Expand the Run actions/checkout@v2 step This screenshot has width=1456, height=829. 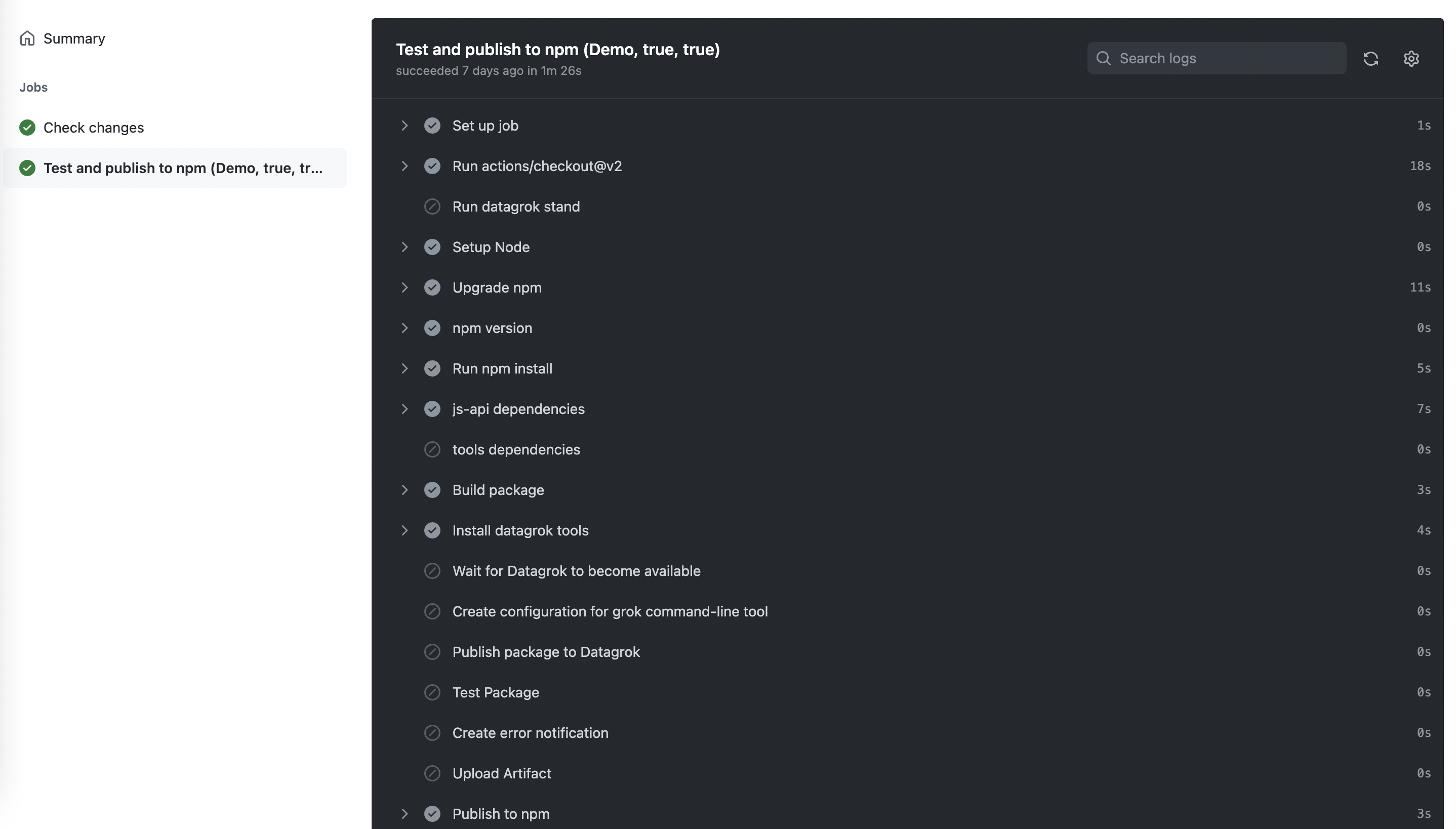tap(405, 165)
